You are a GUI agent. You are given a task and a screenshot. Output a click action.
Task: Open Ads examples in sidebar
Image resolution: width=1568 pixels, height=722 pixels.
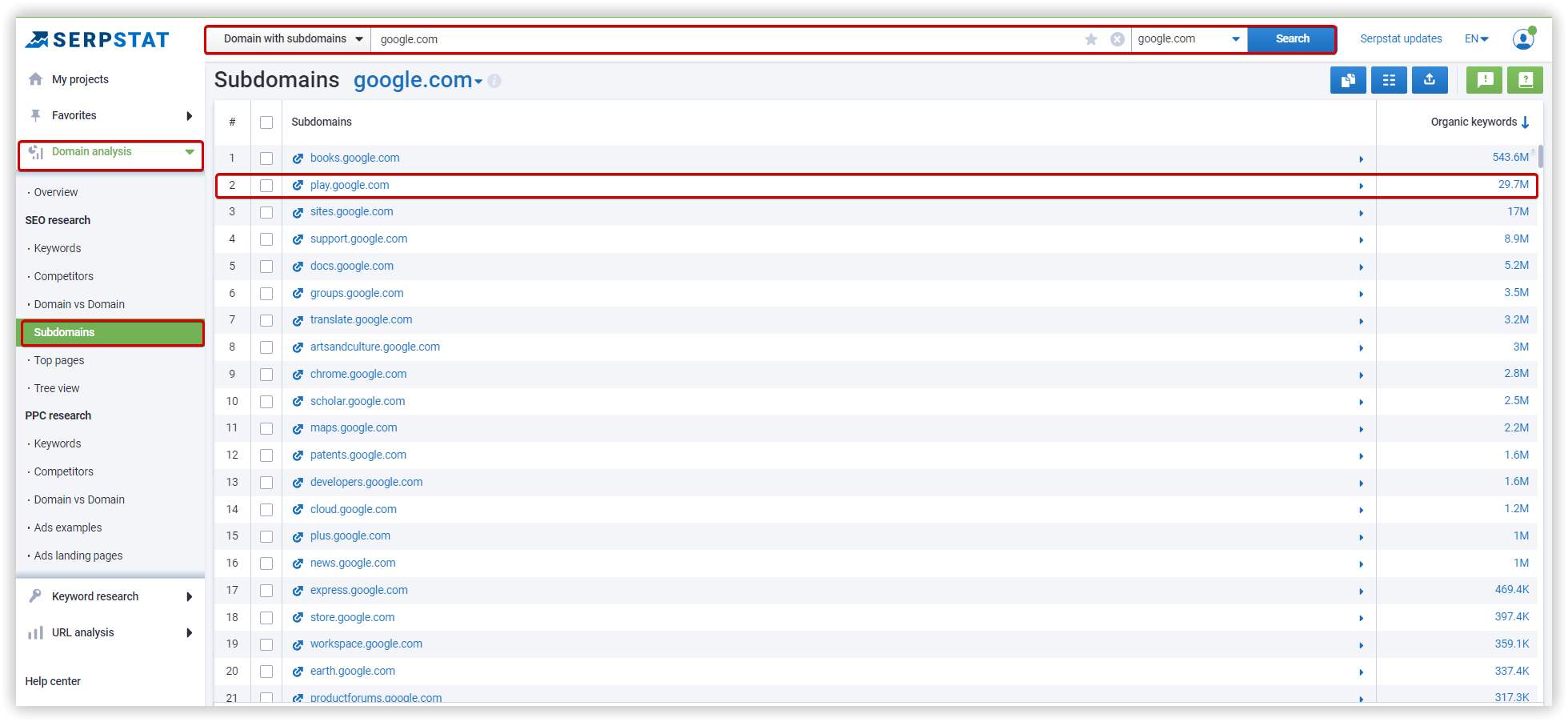[68, 527]
